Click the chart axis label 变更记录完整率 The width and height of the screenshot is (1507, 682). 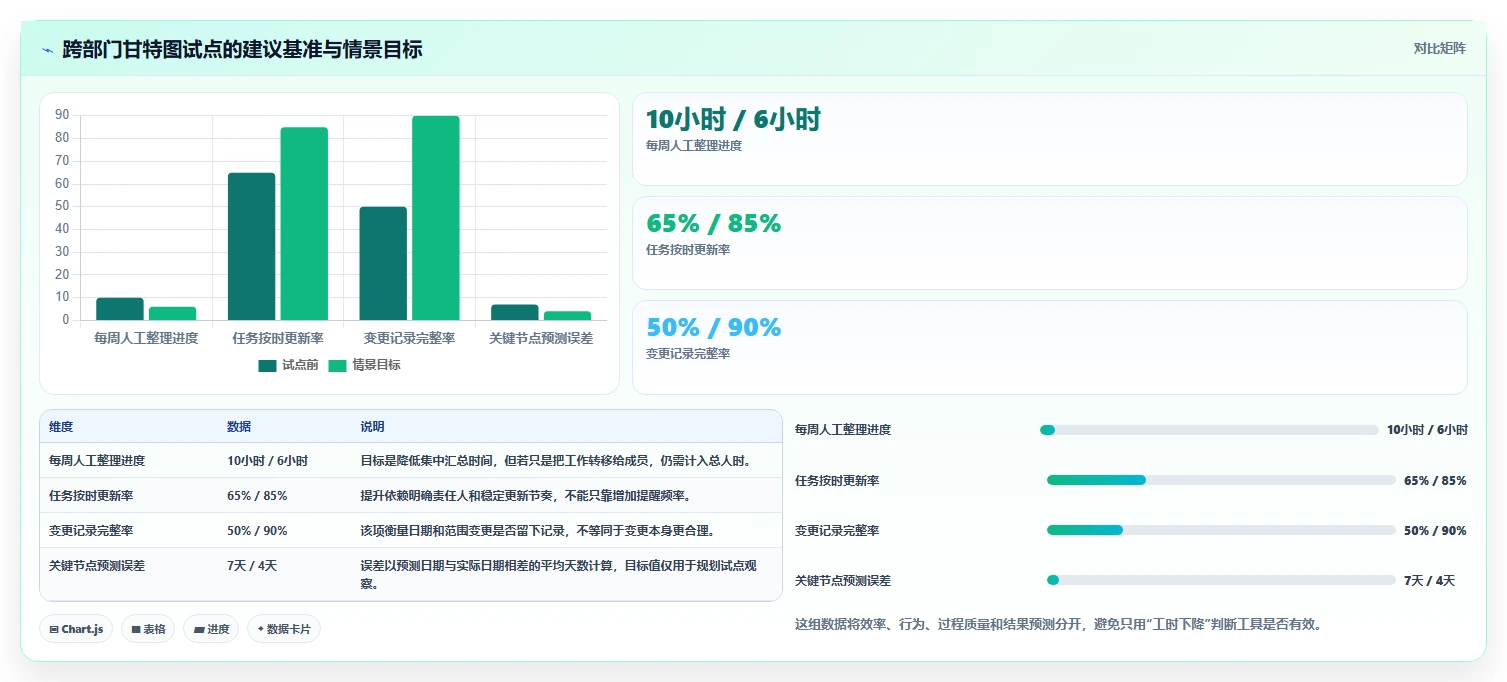[409, 338]
